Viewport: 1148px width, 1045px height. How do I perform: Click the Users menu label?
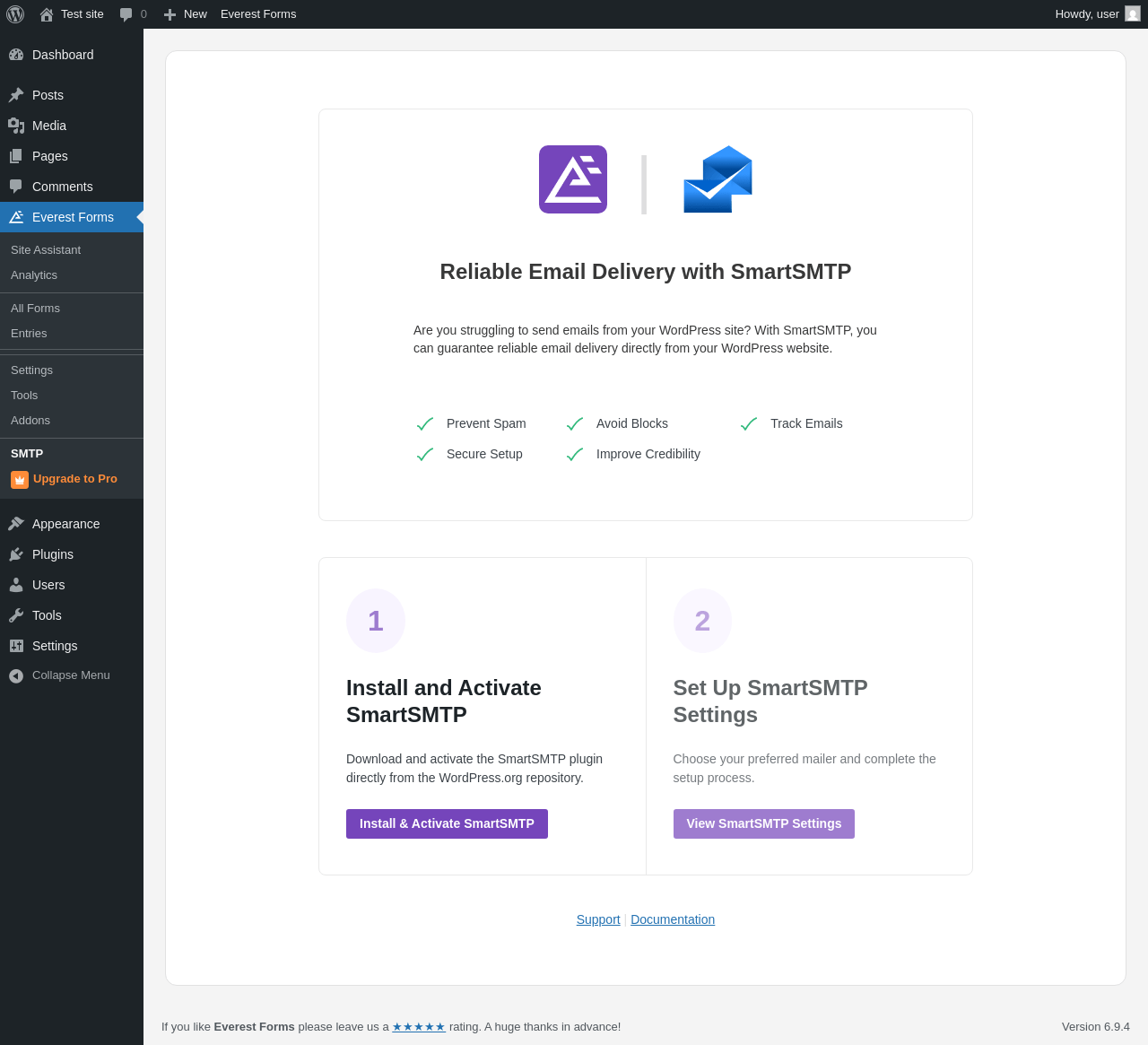point(48,585)
